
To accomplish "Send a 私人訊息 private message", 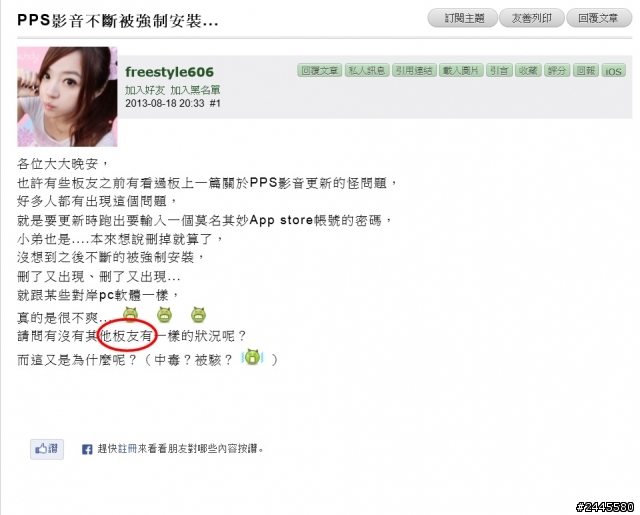I will tap(367, 71).
